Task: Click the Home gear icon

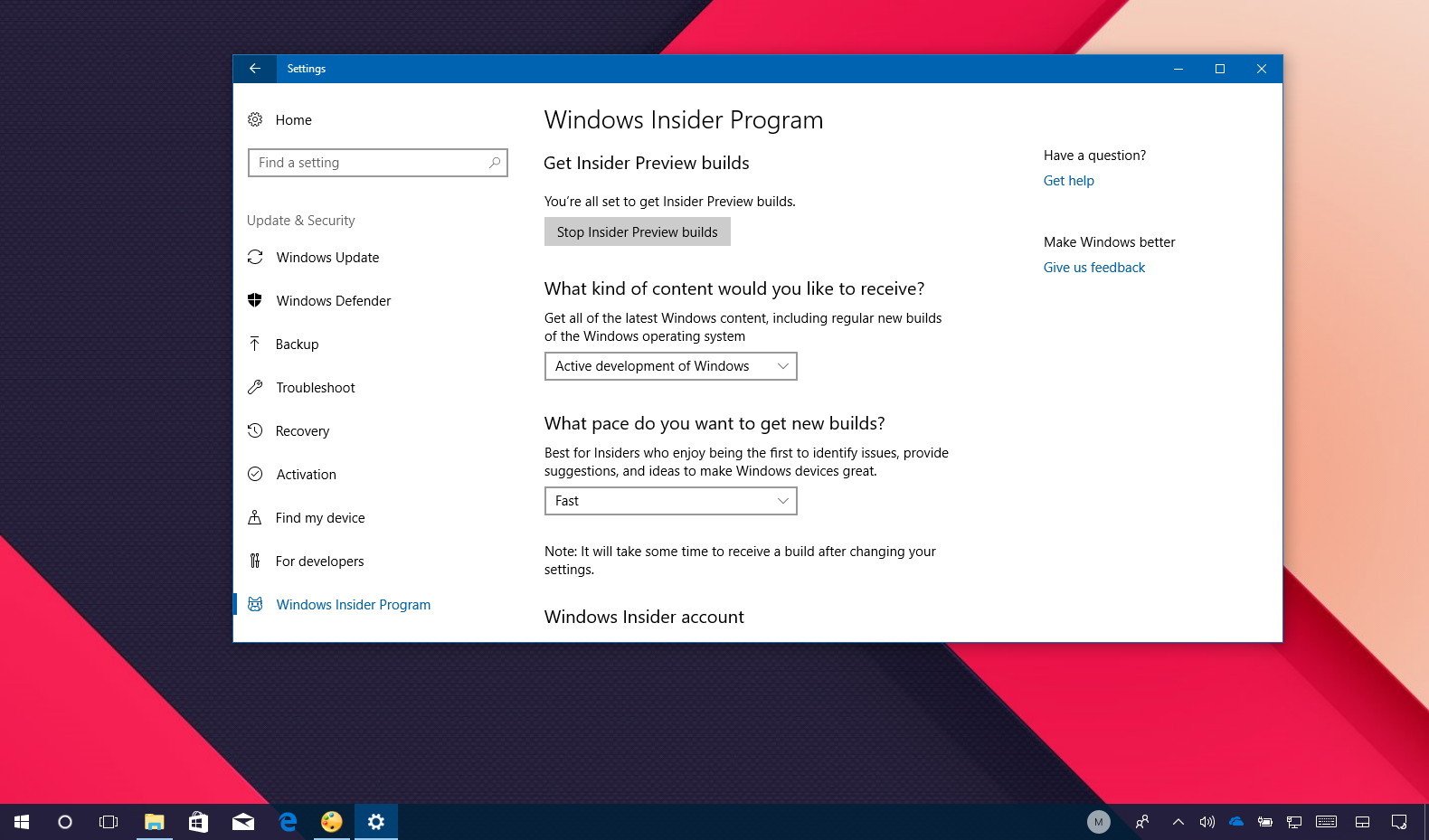Action: 255,119
